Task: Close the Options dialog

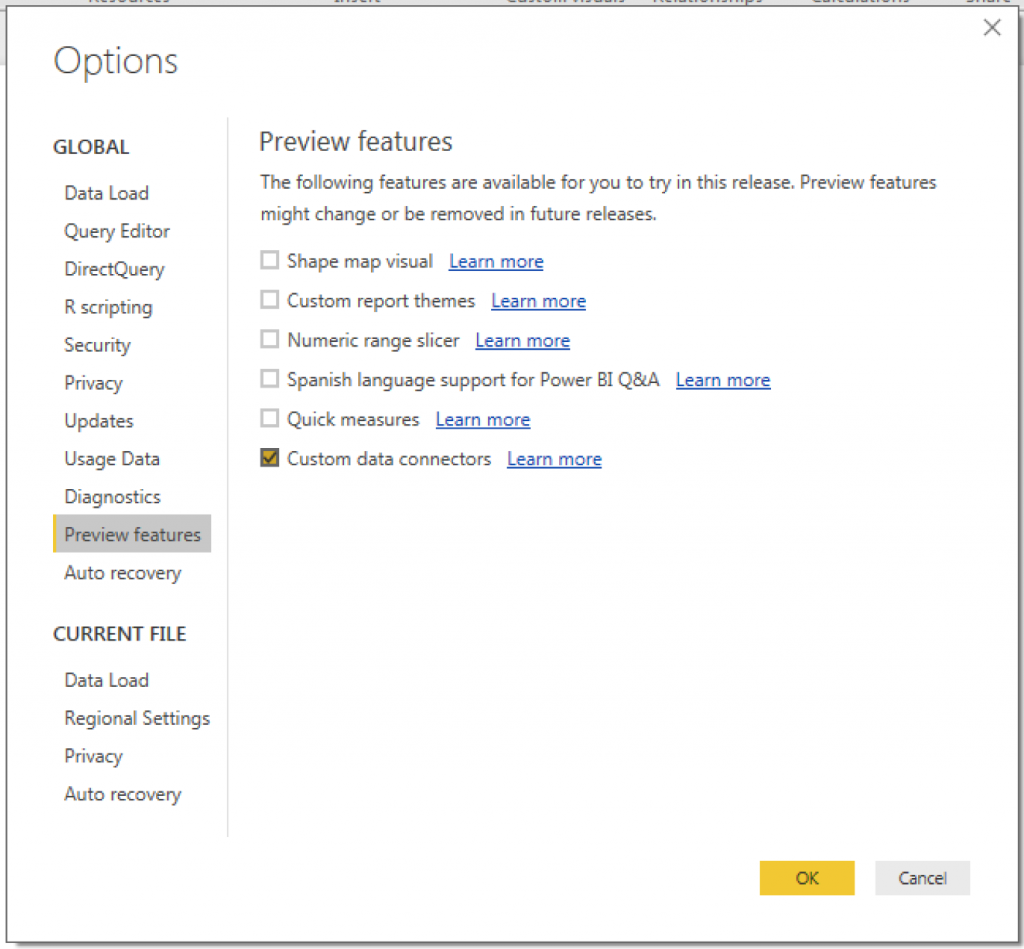Action: [x=991, y=27]
